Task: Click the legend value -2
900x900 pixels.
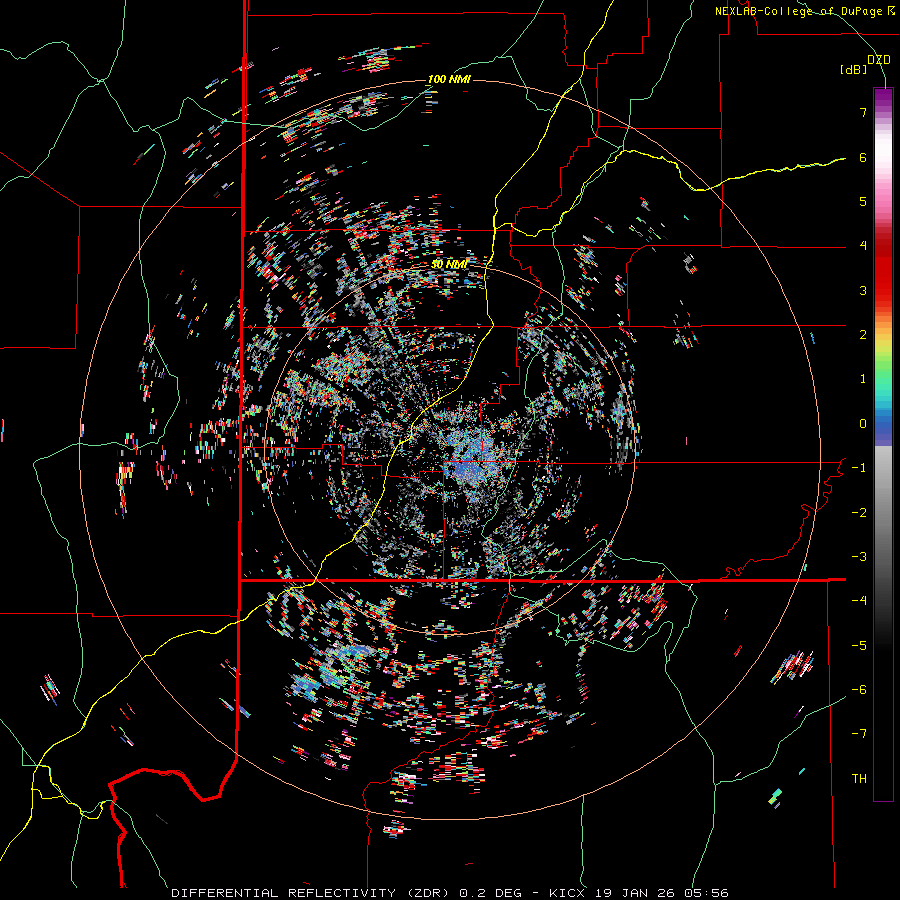Action: coord(859,512)
